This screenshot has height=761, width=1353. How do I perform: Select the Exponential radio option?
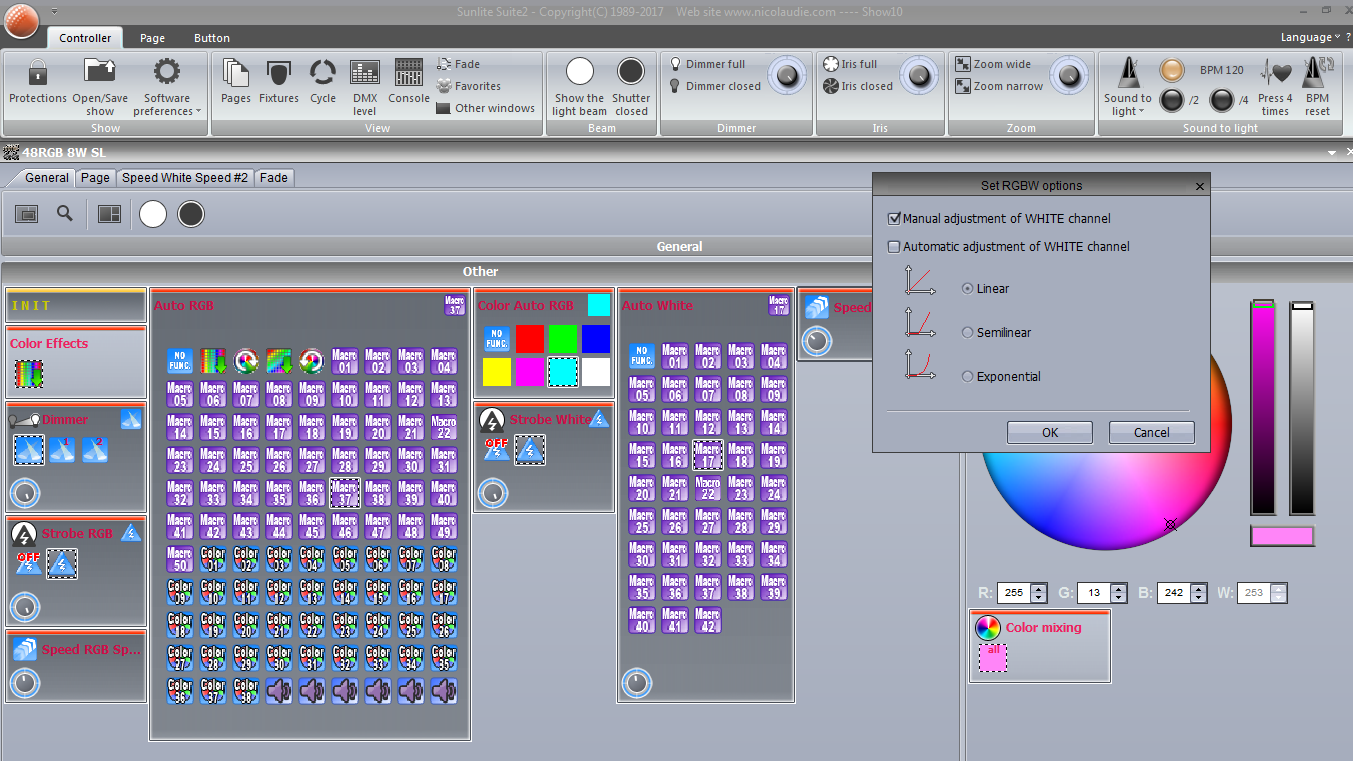[967, 377]
